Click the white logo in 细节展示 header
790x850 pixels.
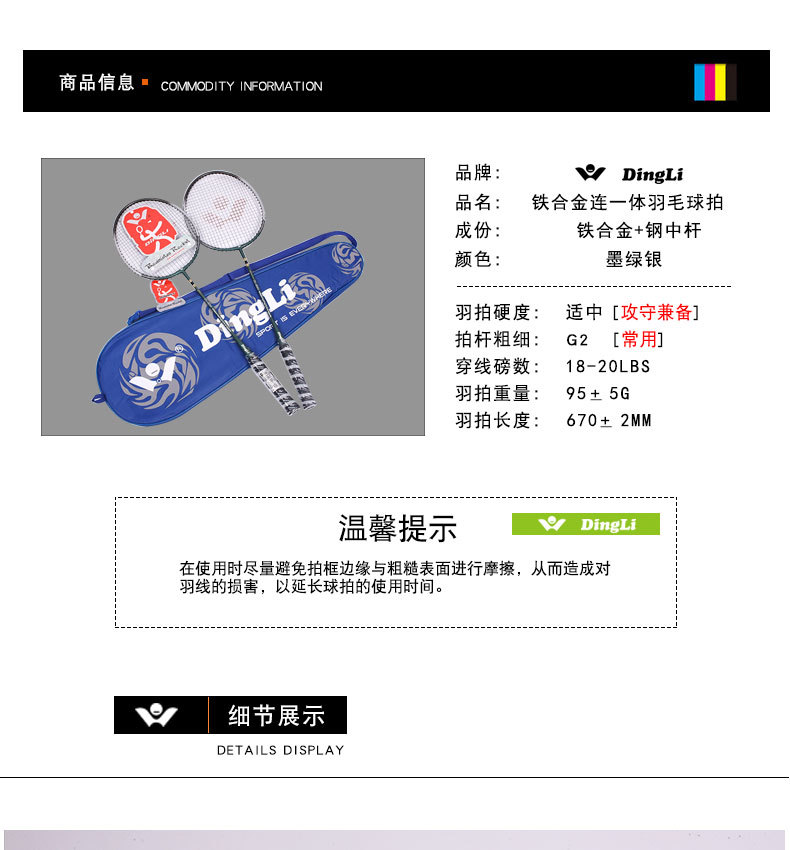pyautogui.click(x=156, y=714)
